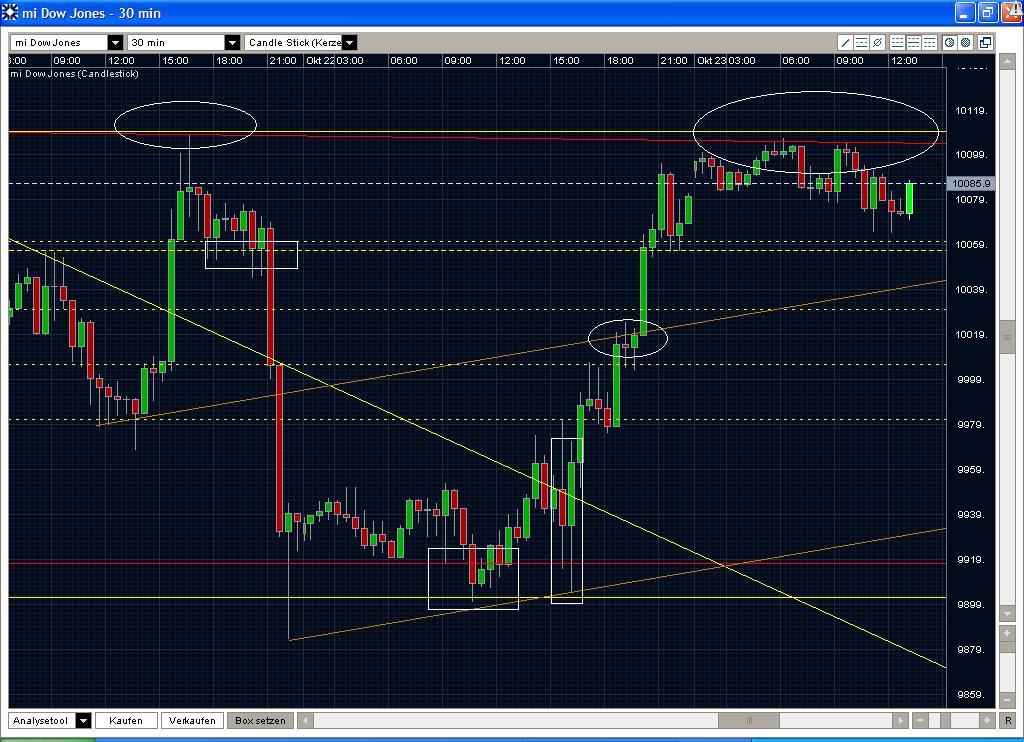Open the 30 min timeframe dropdown
Screen dimensions: 1024x742
(233, 43)
